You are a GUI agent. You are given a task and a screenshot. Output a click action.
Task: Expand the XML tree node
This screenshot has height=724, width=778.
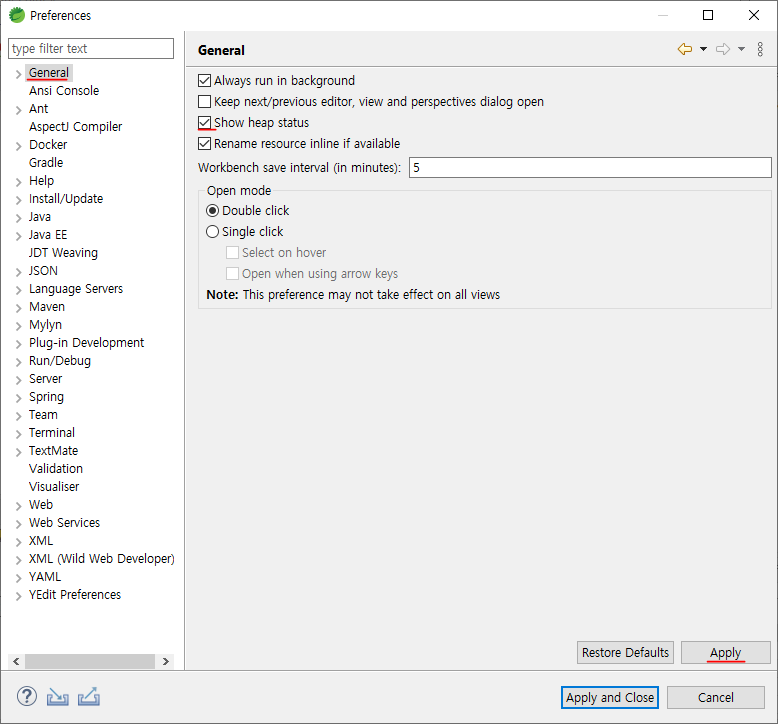tap(18, 542)
